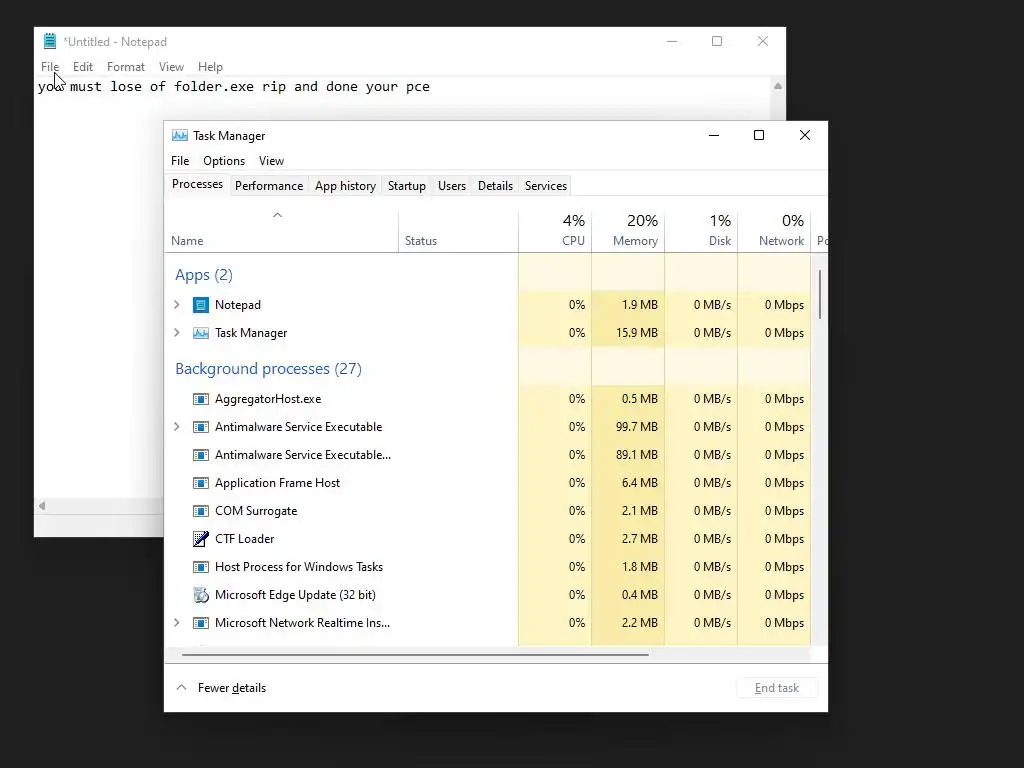1024x768 pixels.
Task: Click the Task Manager vertical scrollbar thumb
Action: tap(820, 295)
